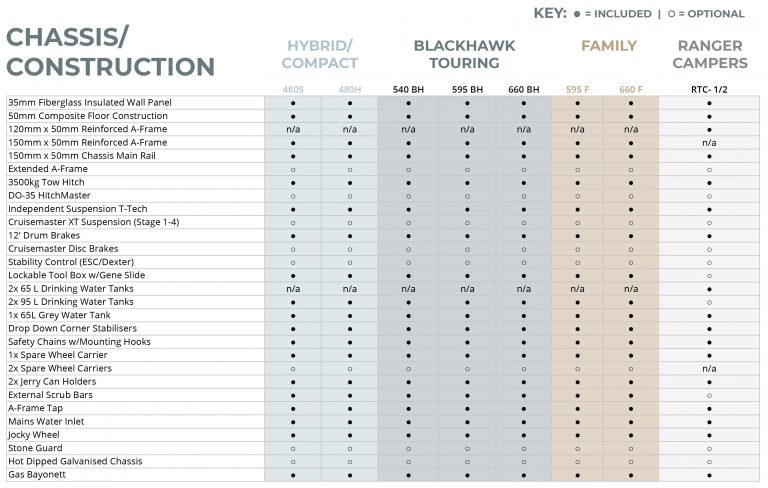Click the 480S dot for 35mm Fiberglass Wall Panel

coord(293,103)
